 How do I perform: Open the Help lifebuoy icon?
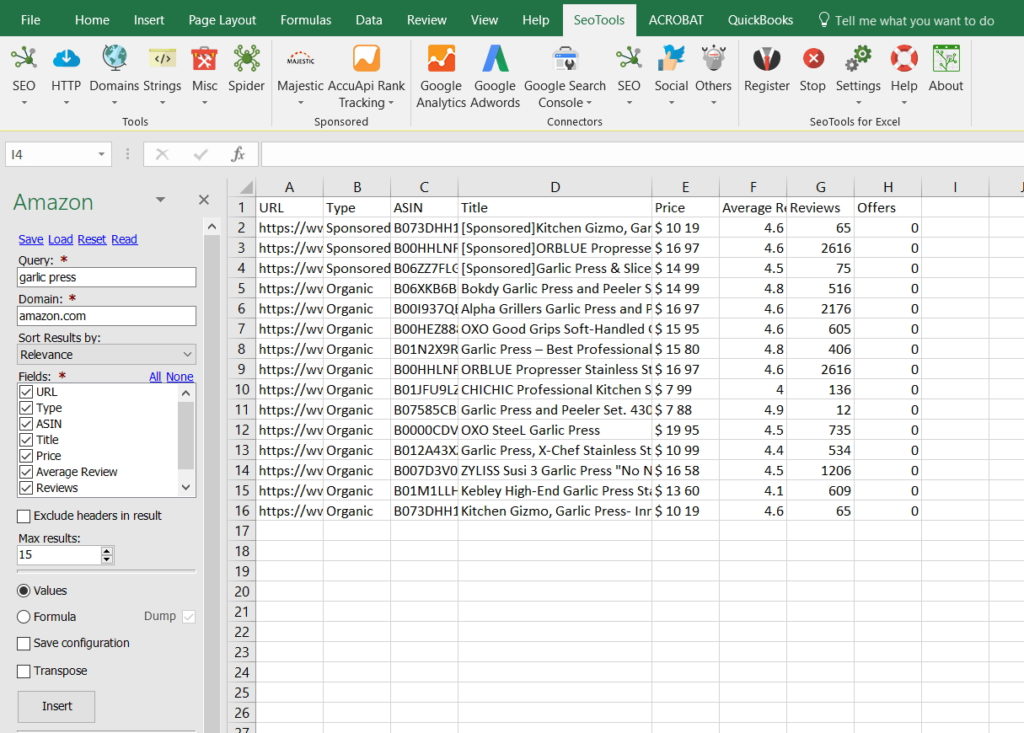coord(904,58)
